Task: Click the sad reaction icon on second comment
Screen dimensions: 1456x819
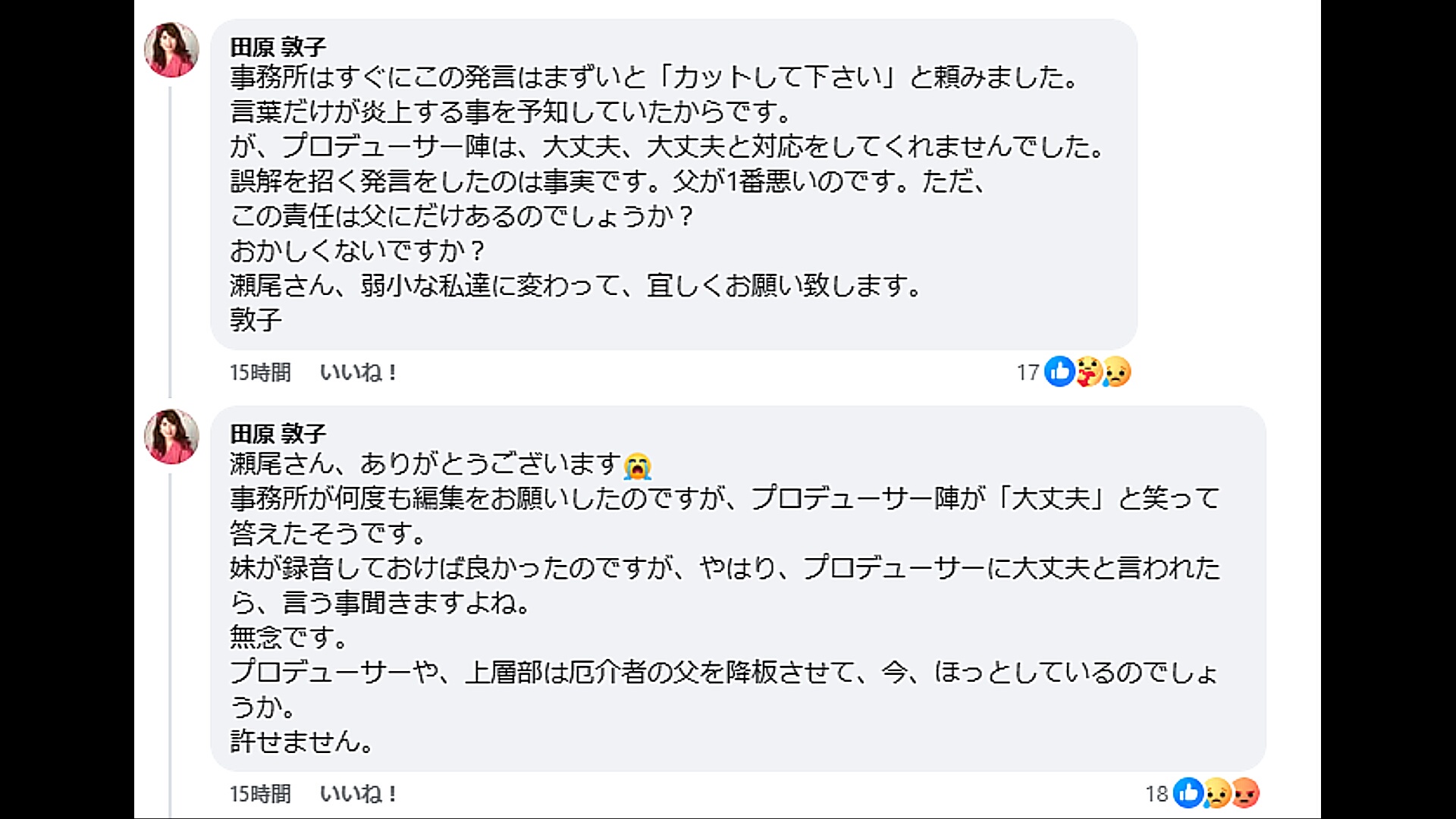Action: coord(1216,793)
